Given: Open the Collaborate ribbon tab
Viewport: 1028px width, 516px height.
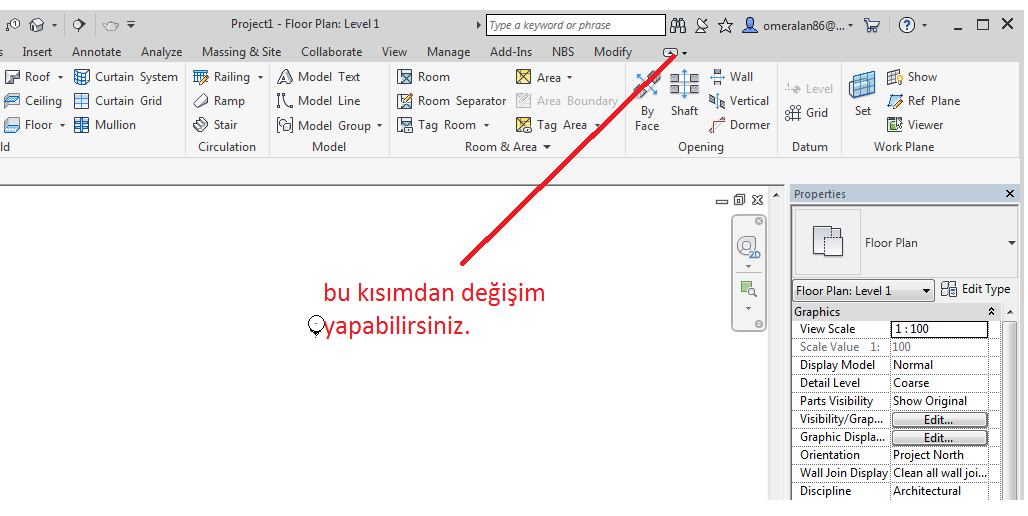Looking at the screenshot, I should [x=331, y=52].
